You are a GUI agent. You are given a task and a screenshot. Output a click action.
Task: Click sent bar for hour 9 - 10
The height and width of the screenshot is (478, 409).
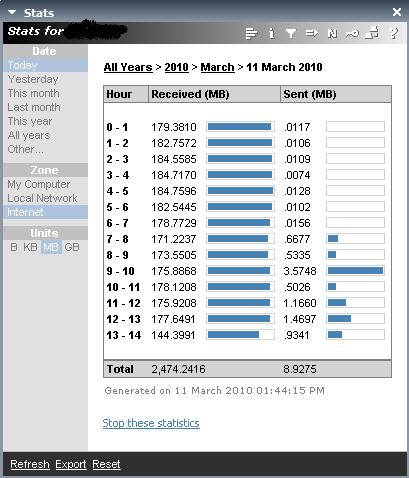click(355, 271)
